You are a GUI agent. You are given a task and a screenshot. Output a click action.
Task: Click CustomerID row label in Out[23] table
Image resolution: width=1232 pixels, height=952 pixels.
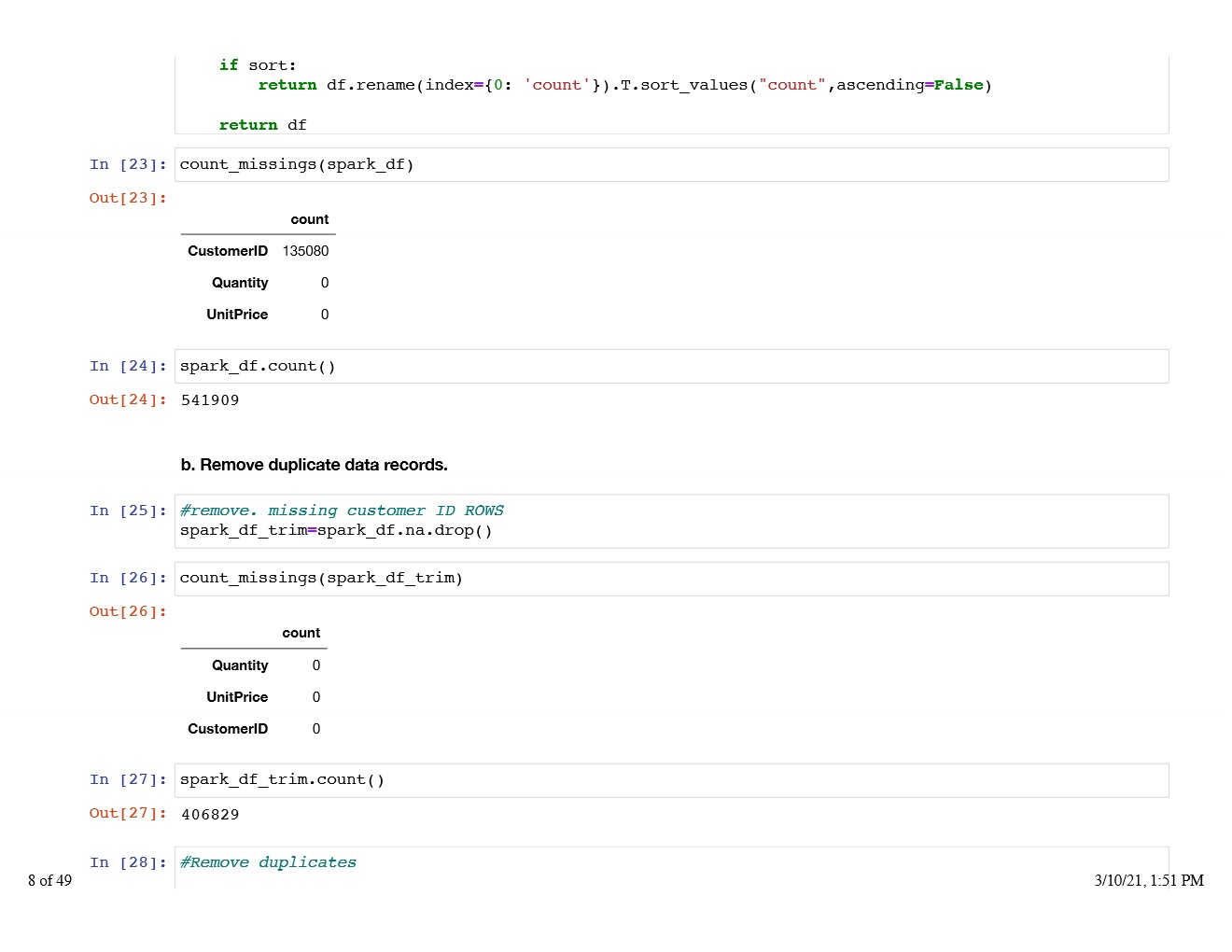click(x=228, y=251)
